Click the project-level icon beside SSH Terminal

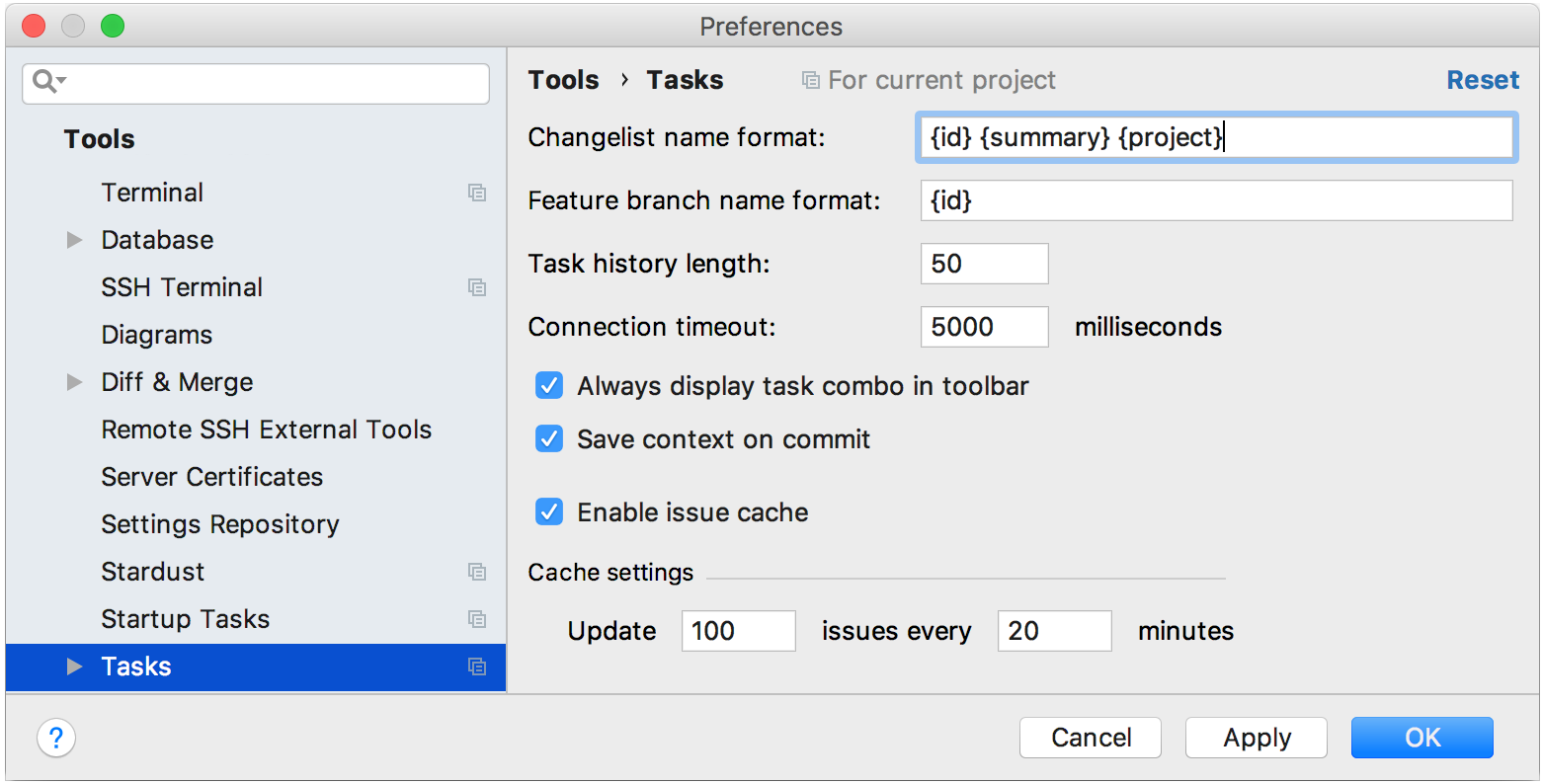pyautogui.click(x=477, y=288)
